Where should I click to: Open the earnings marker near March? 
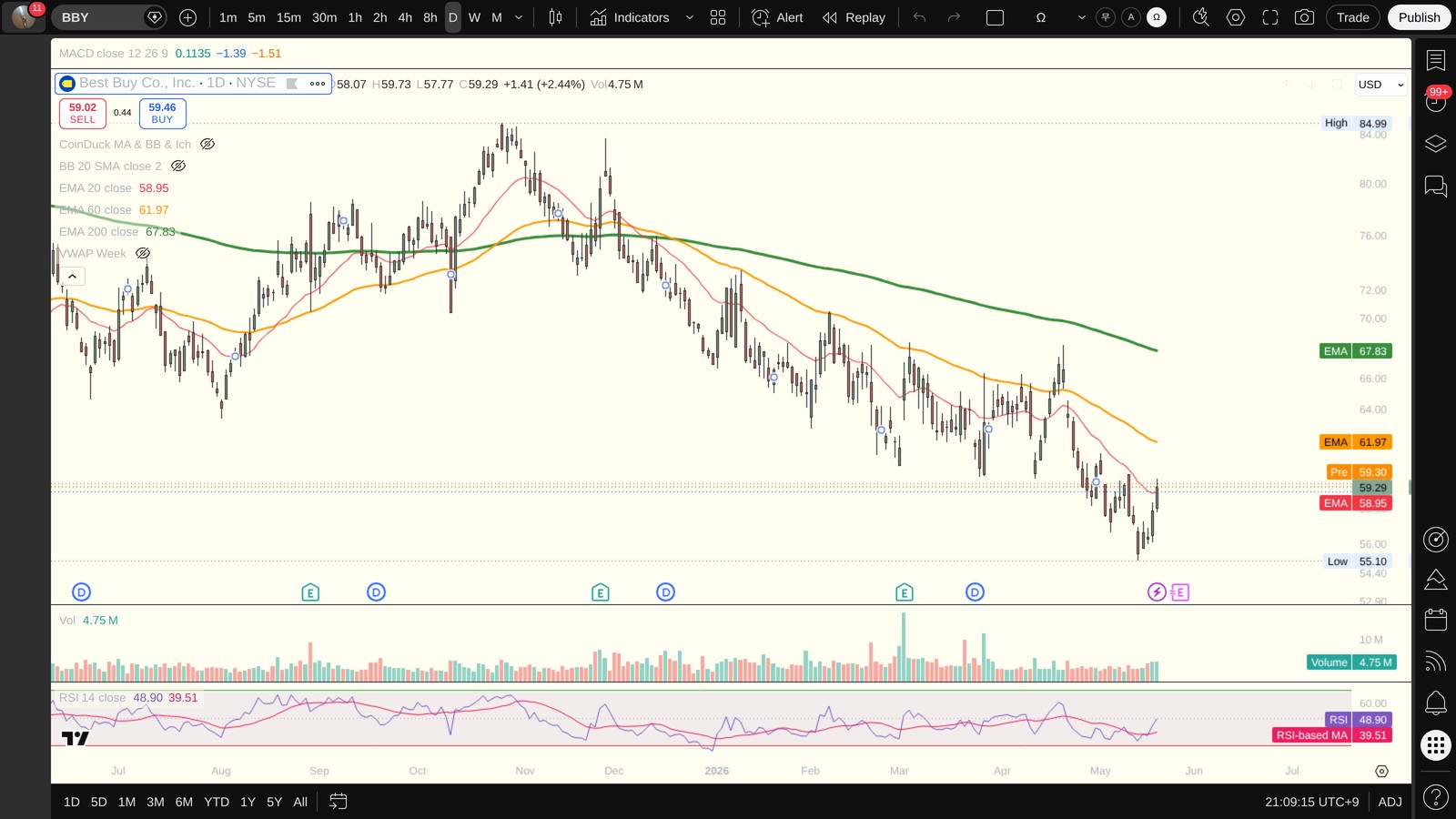click(904, 592)
